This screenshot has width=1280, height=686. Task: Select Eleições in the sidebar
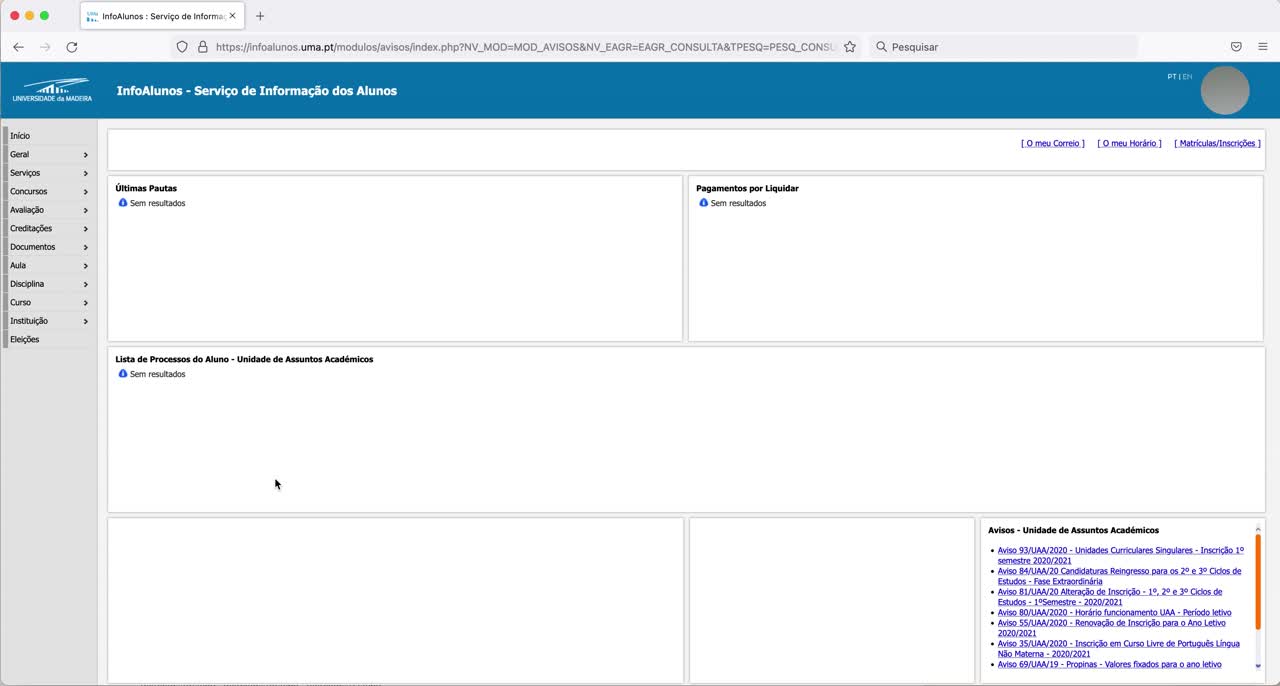pos(25,340)
